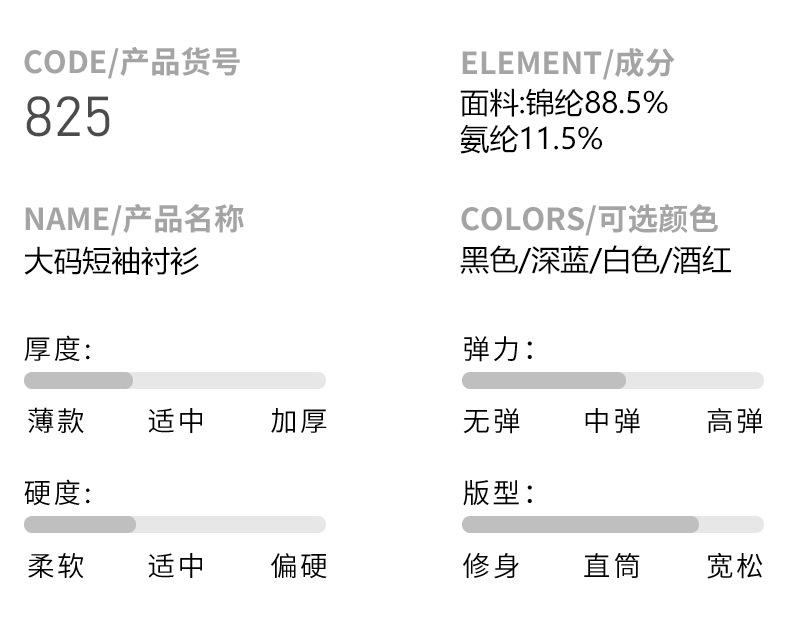
Task: Click the 硬度 hardness slider bar
Action: coord(175,525)
